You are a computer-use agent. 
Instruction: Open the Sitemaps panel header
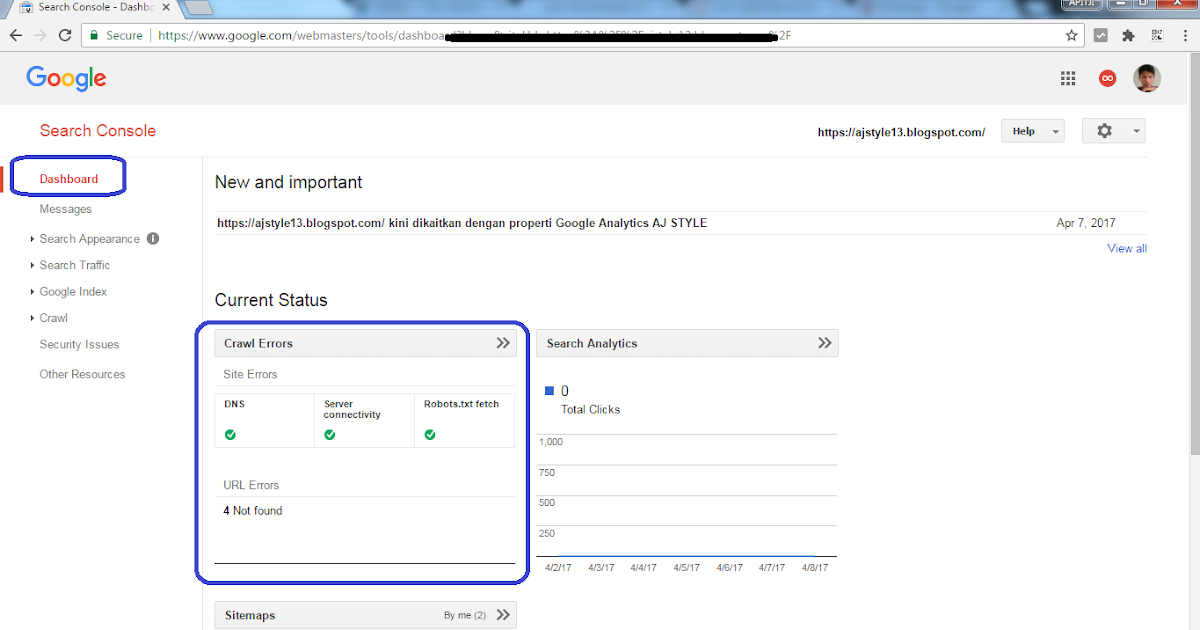[x=366, y=615]
